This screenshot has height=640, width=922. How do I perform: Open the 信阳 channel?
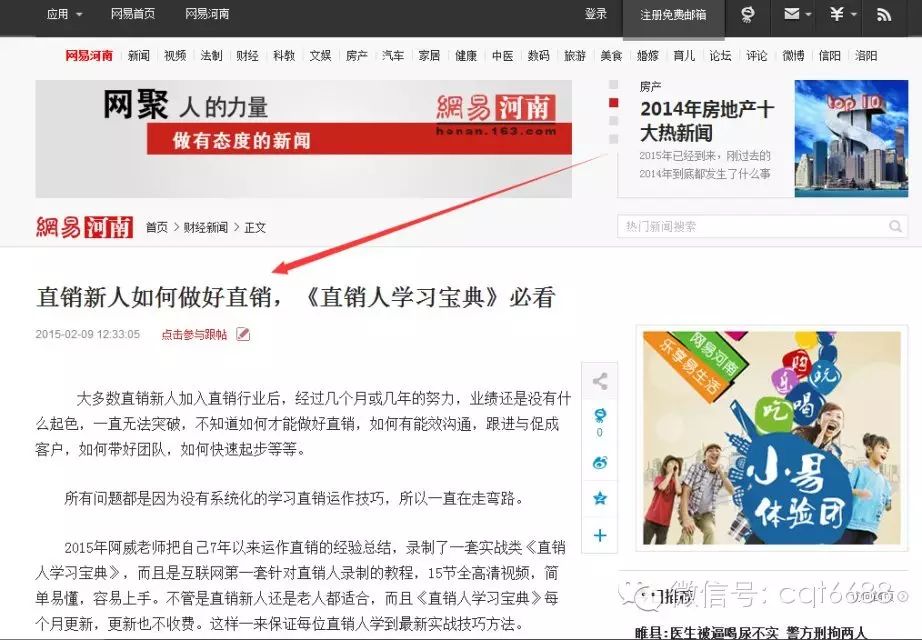829,56
